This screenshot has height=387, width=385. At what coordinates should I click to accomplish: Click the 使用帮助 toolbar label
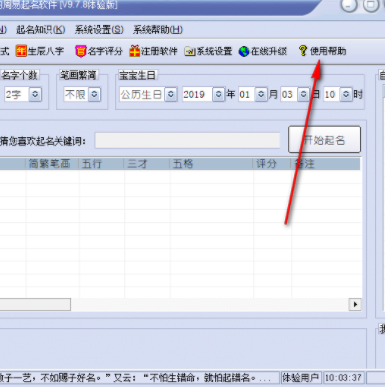point(328,51)
